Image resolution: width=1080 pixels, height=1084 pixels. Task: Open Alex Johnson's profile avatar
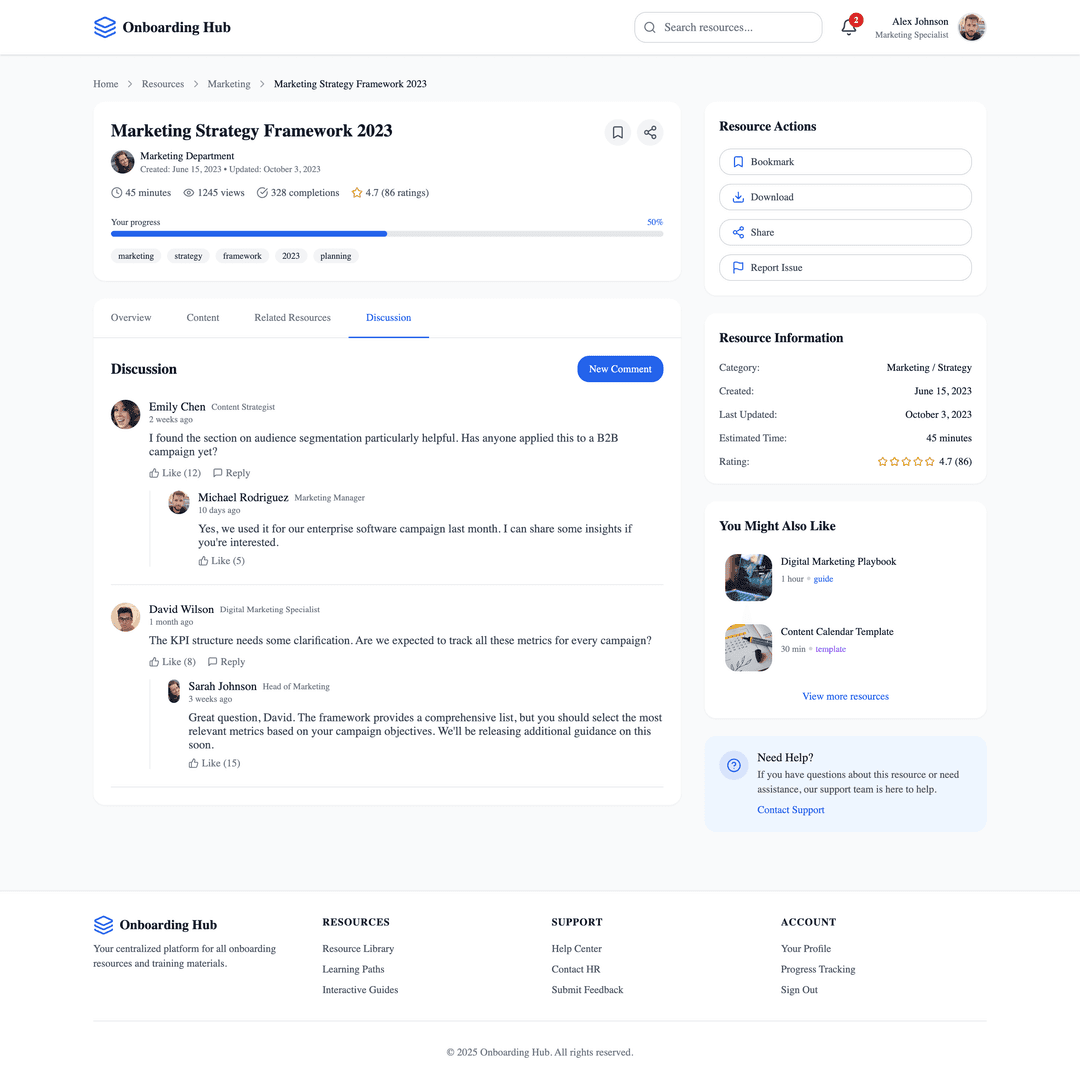[971, 27]
